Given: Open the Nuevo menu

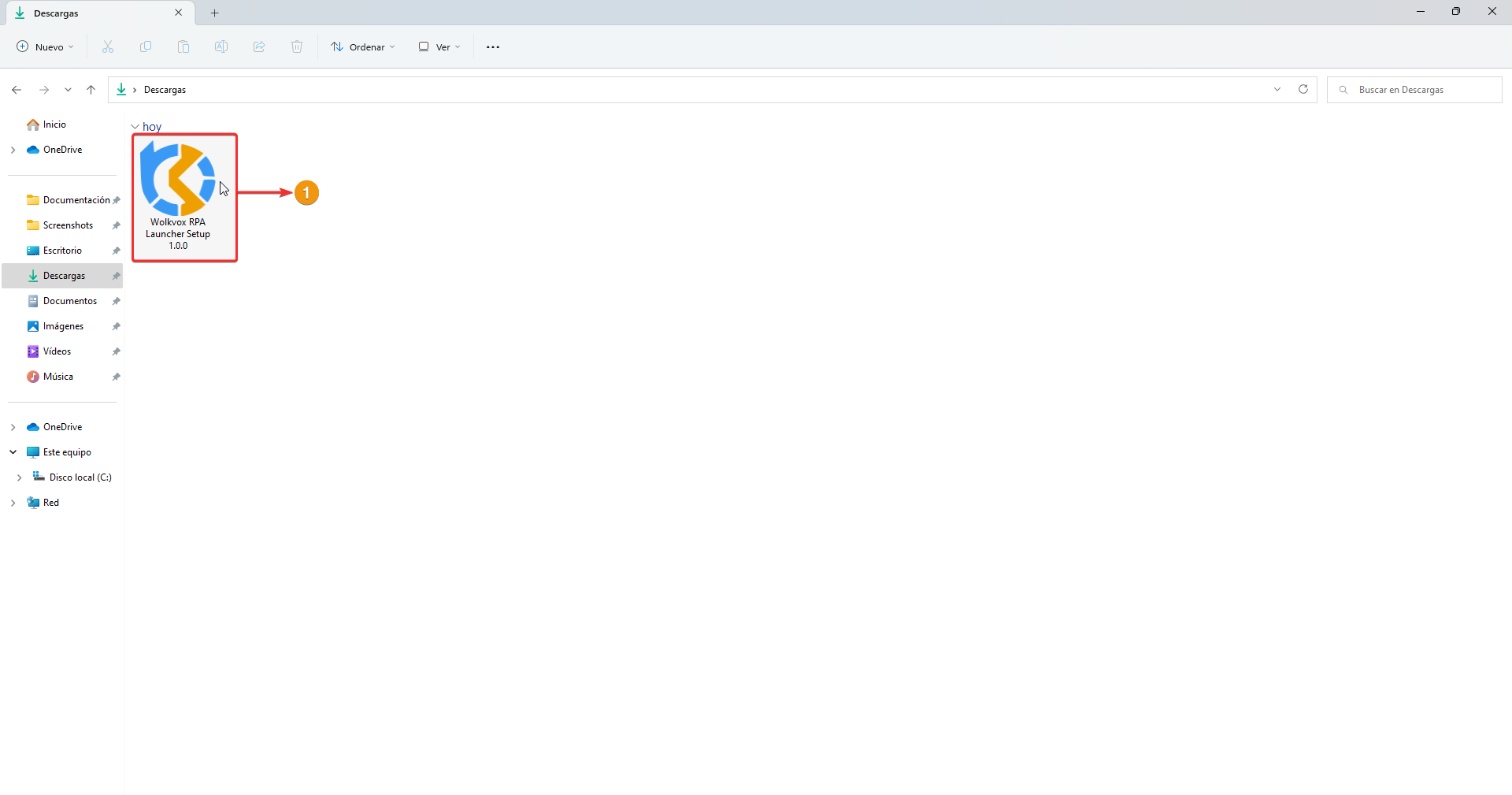Looking at the screenshot, I should point(45,46).
